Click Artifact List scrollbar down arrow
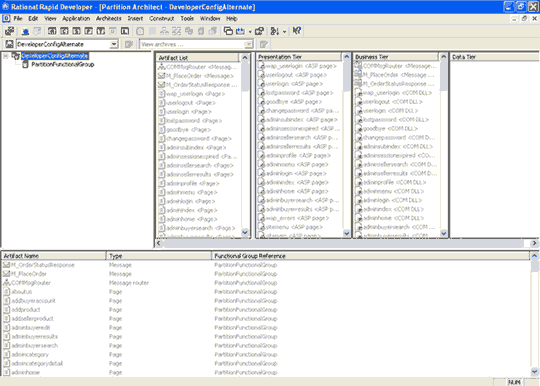The width and height of the screenshot is (540, 386). pyautogui.click(x=245, y=232)
